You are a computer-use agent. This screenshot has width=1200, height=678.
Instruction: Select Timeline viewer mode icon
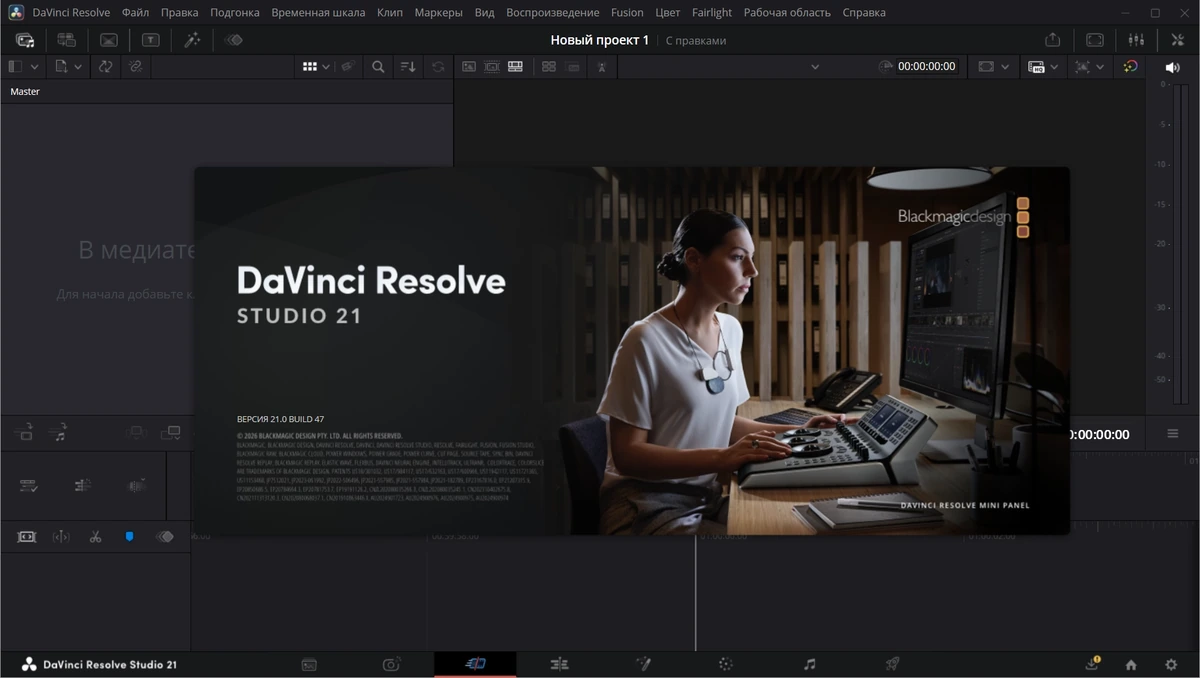pyautogui.click(x=515, y=66)
